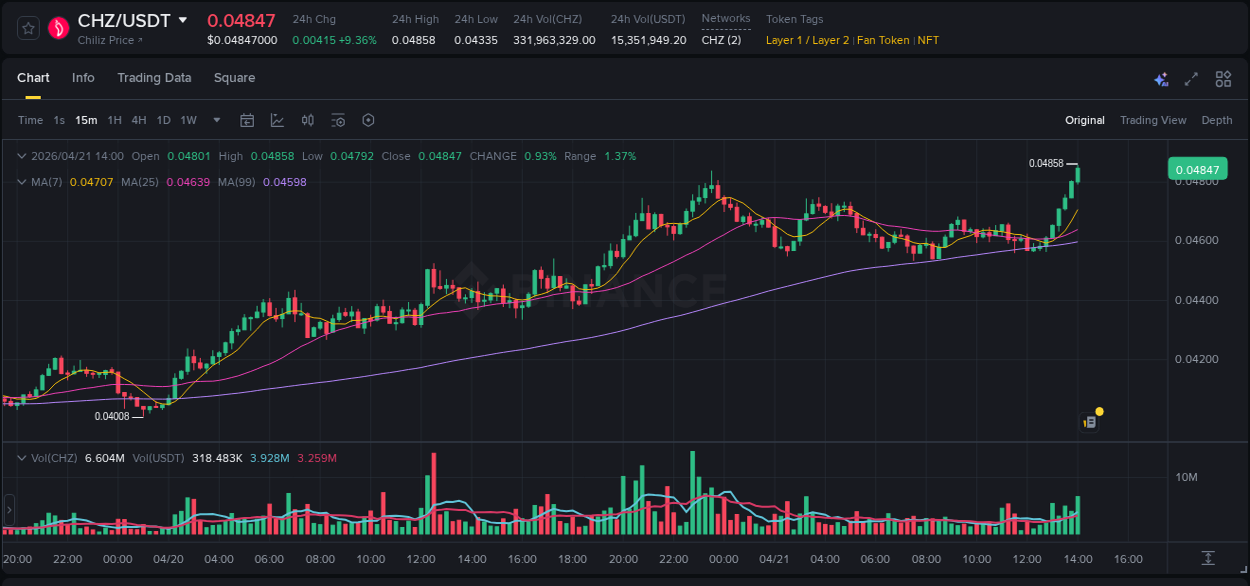
Task: Expand the extra timeframes dropdown arrow
Action: pos(215,120)
